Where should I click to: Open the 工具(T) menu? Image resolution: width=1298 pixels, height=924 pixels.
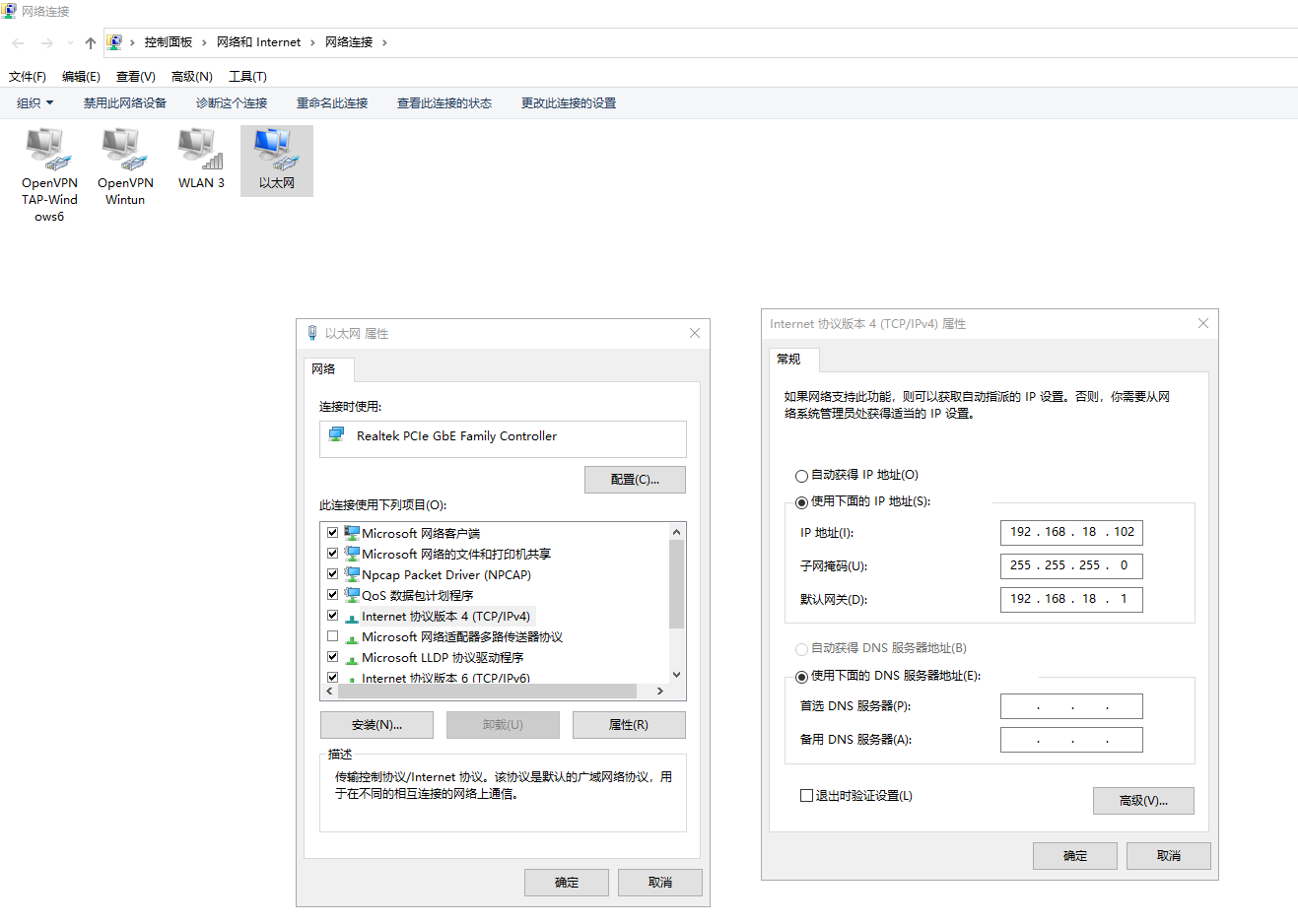[247, 77]
